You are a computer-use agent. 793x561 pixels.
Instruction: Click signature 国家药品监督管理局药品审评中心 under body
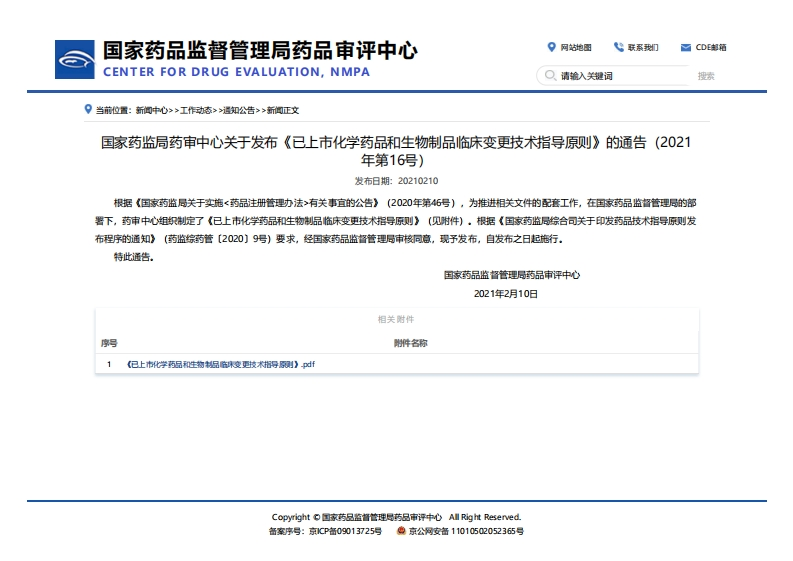tap(512, 275)
